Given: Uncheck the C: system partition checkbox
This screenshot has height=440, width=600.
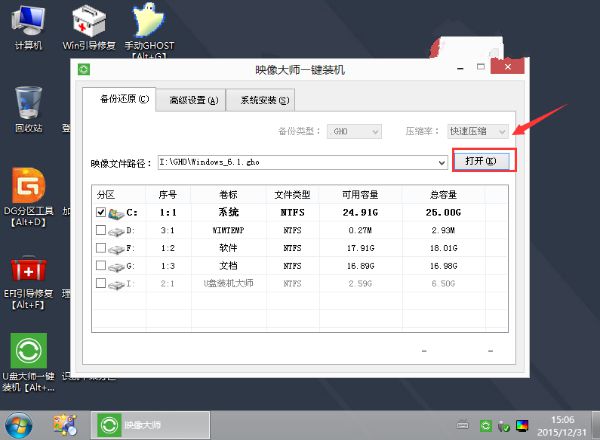Looking at the screenshot, I should [100, 212].
